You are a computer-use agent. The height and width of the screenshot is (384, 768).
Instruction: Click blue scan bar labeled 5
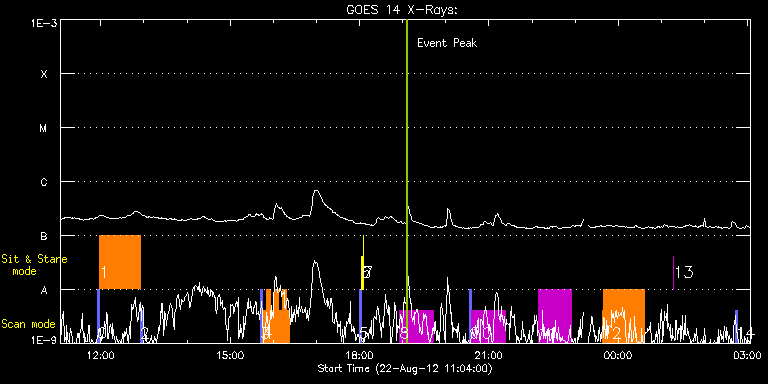click(x=360, y=315)
